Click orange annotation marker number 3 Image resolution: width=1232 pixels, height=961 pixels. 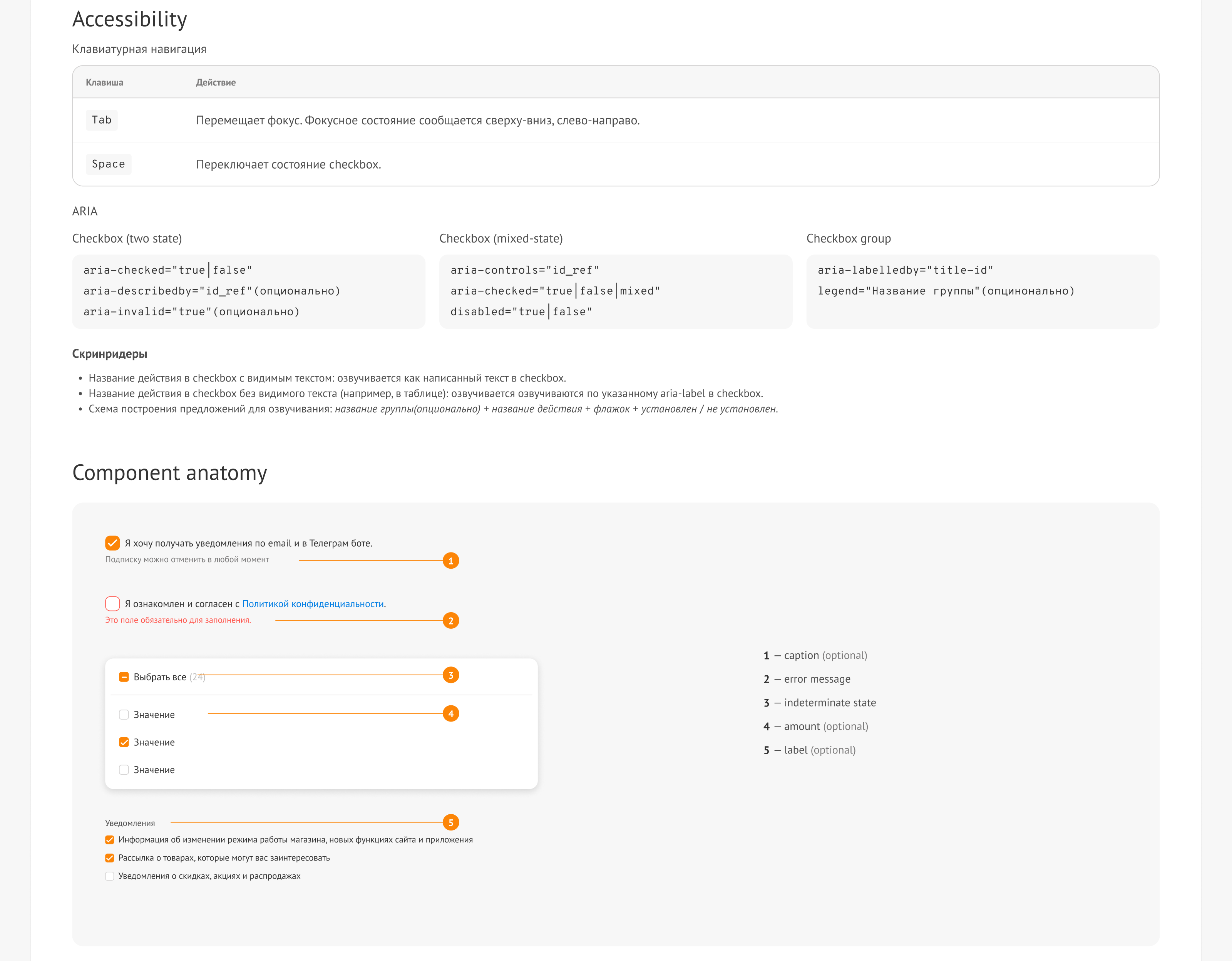[451, 675]
